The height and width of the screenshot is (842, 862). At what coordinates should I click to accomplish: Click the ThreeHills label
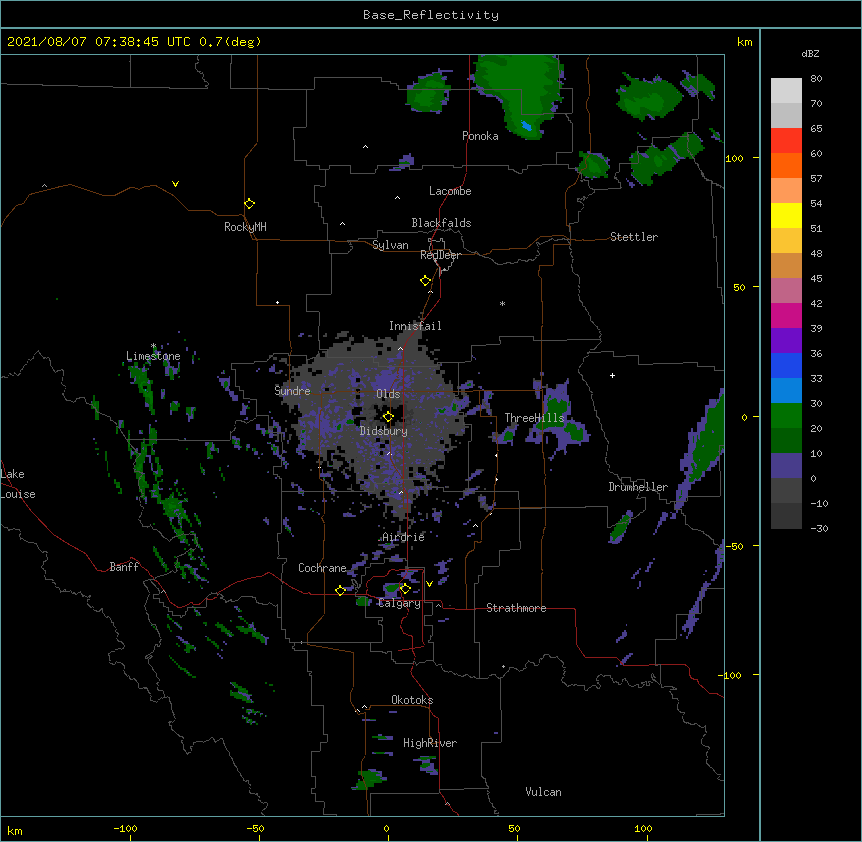(x=534, y=418)
